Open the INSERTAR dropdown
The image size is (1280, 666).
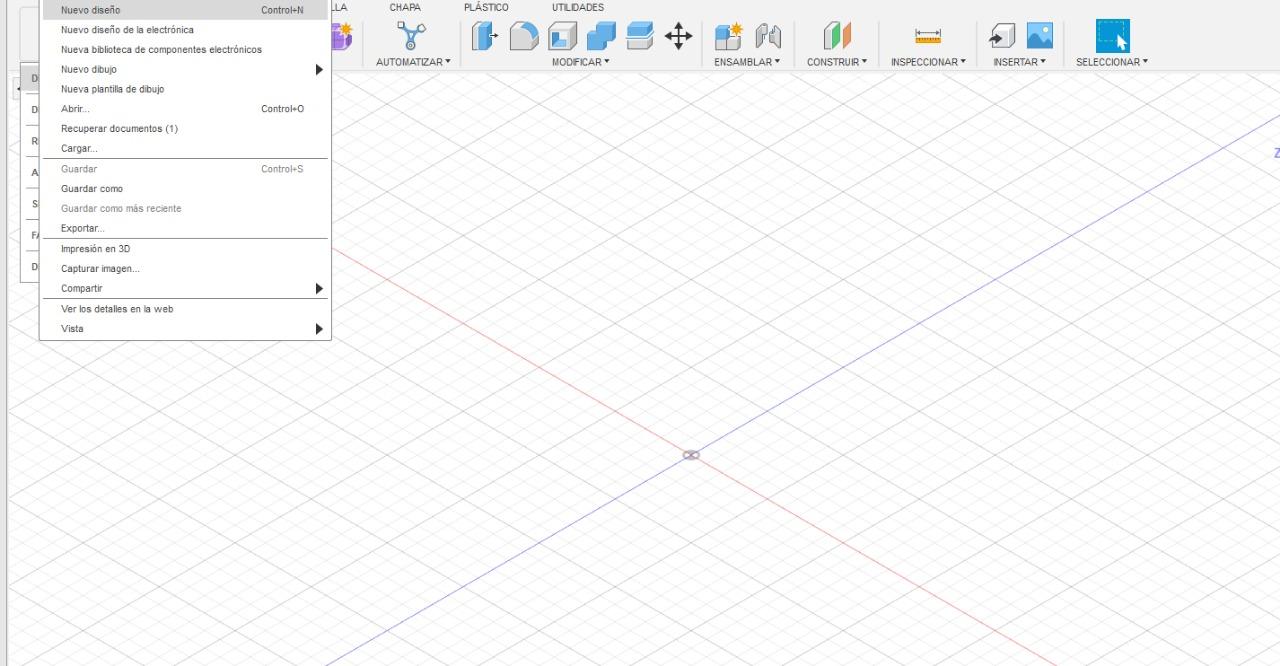pos(1019,62)
